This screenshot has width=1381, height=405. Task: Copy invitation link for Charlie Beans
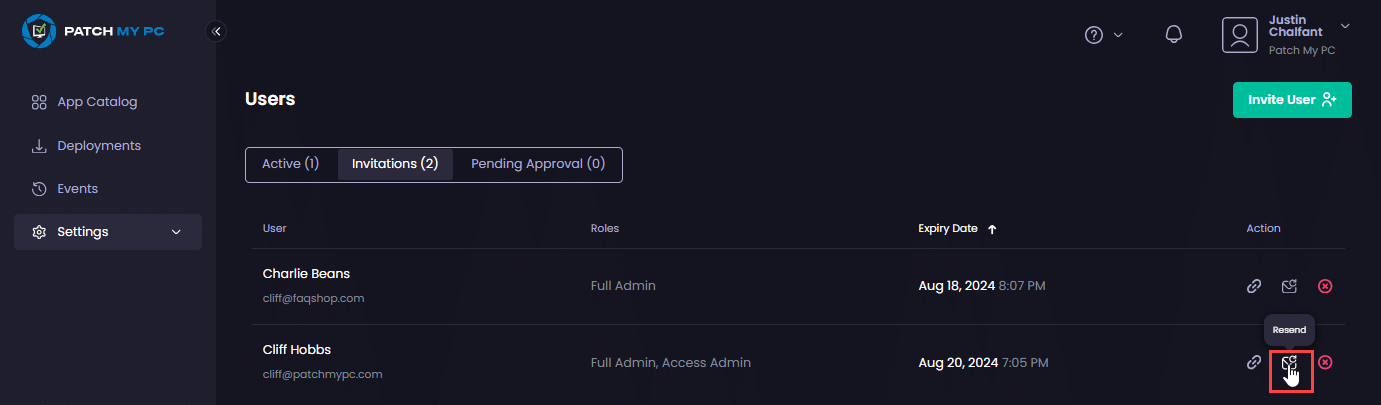click(1253, 286)
